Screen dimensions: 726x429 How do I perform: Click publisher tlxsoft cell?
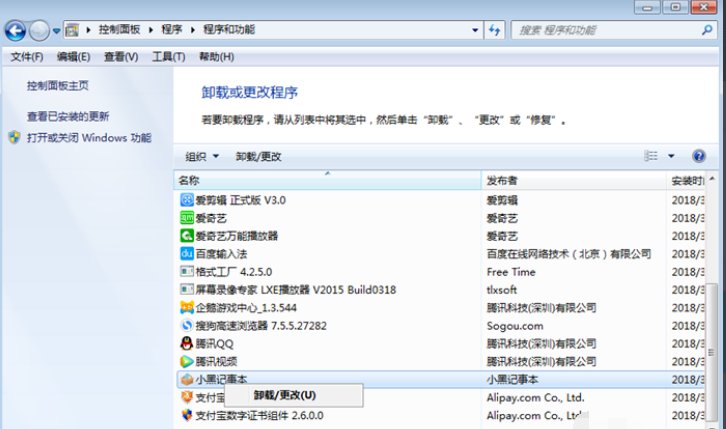tap(501, 290)
